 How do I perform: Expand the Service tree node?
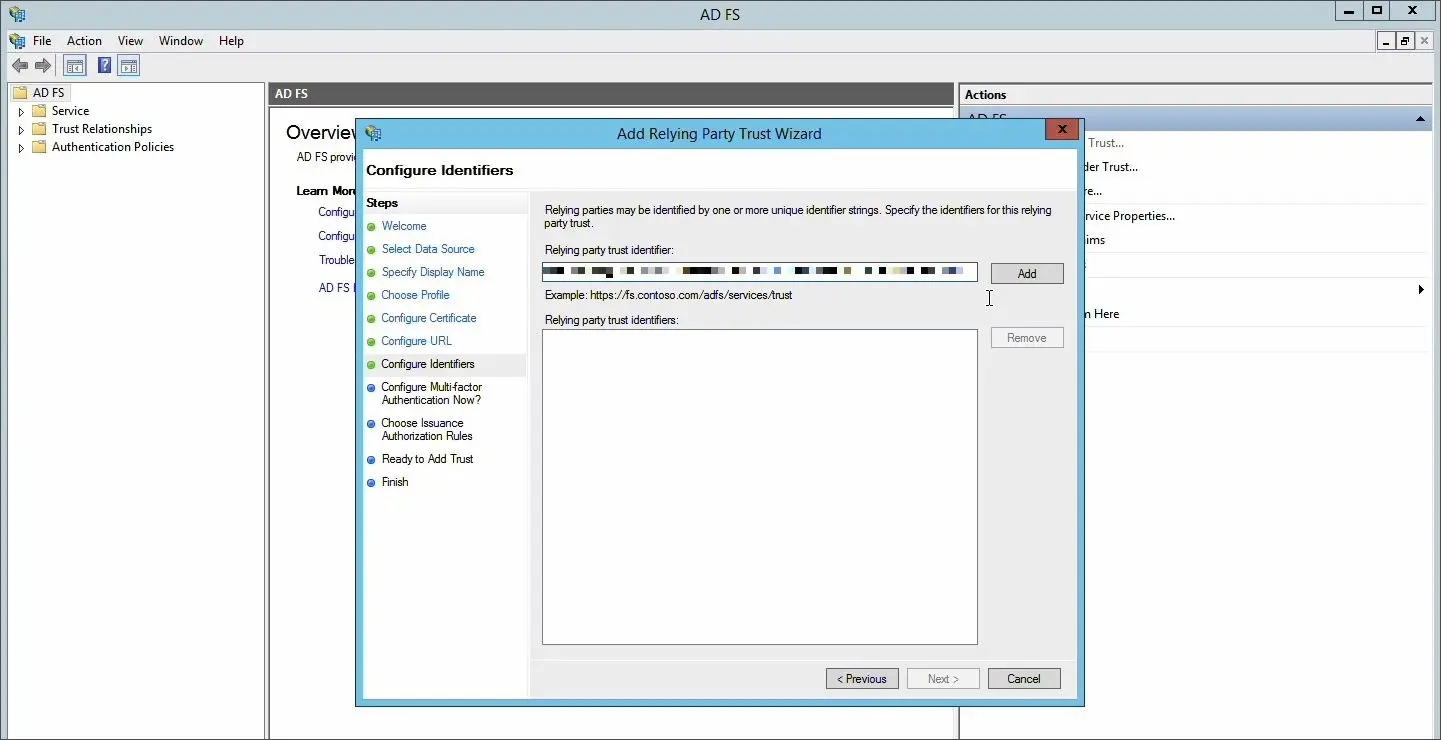pyautogui.click(x=21, y=112)
